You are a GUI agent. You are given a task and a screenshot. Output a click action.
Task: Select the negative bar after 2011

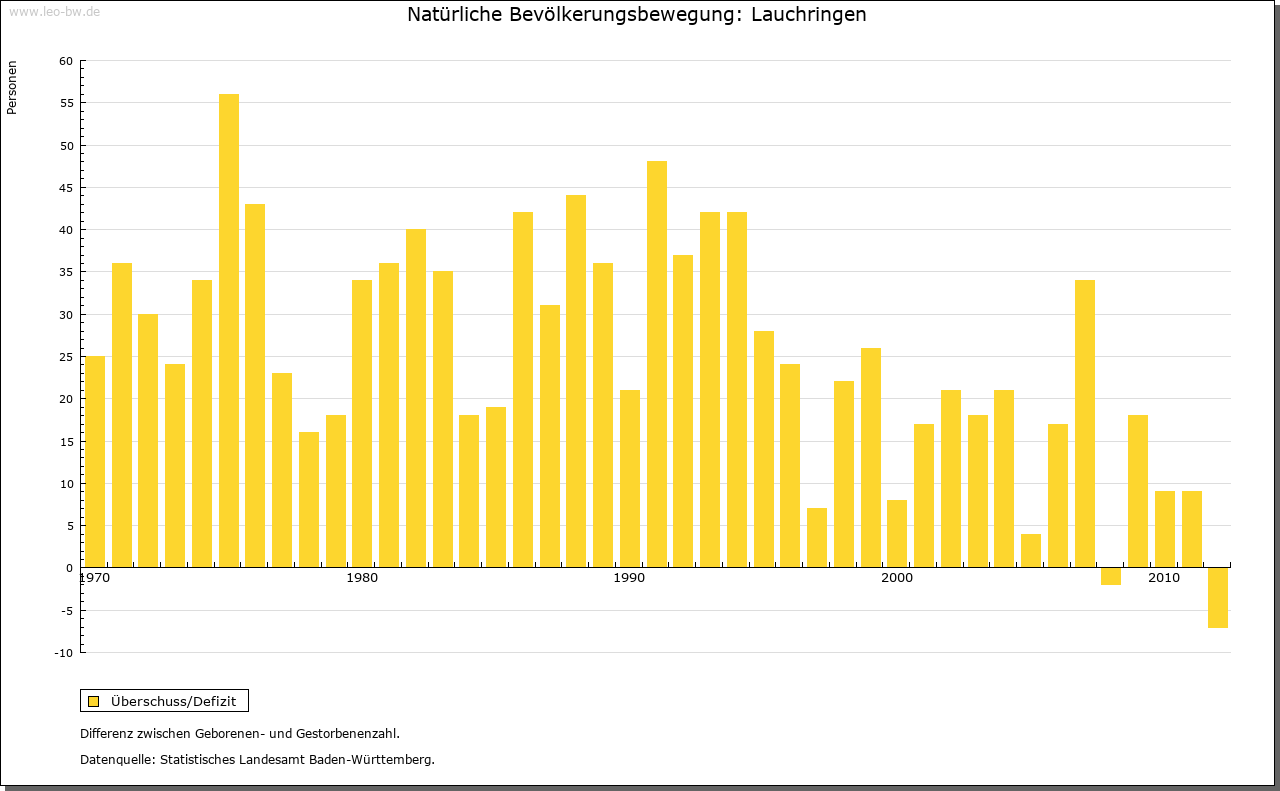1217,598
